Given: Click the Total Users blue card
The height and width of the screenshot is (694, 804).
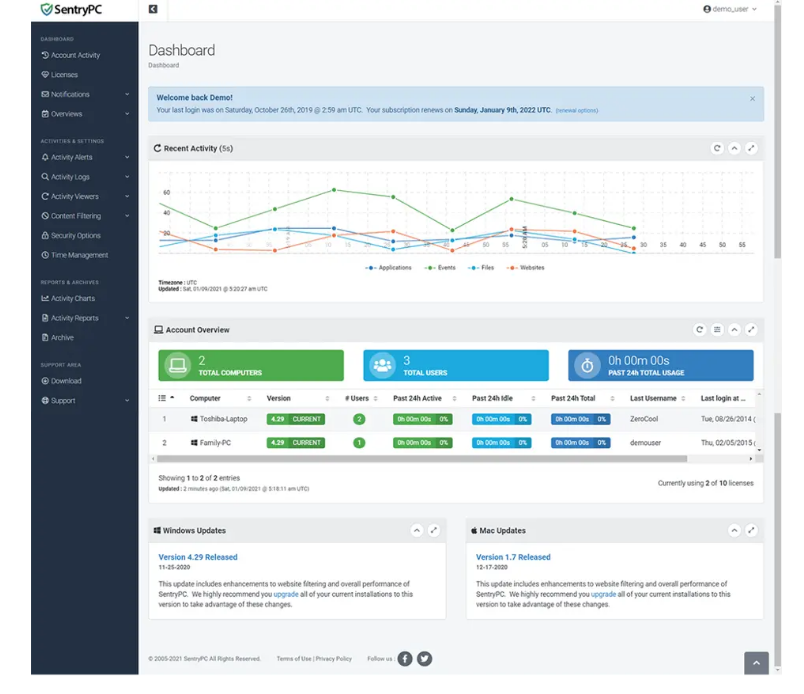Looking at the screenshot, I should [x=456, y=365].
